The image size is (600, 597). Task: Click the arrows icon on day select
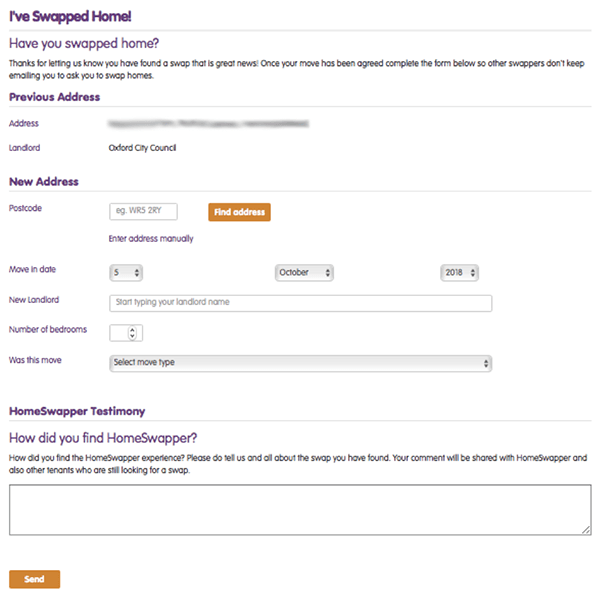pyautogui.click(x=137, y=273)
